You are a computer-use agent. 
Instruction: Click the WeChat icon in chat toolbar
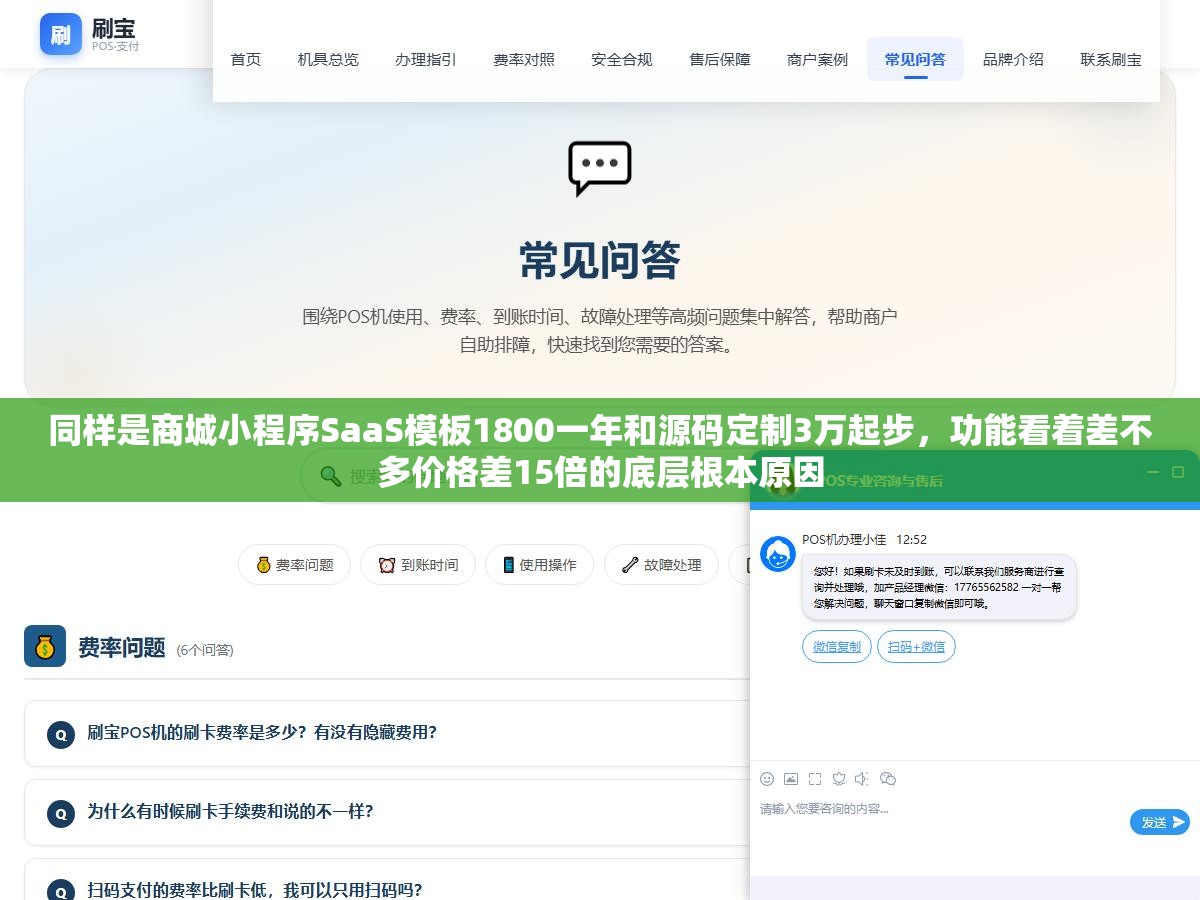[x=888, y=779]
